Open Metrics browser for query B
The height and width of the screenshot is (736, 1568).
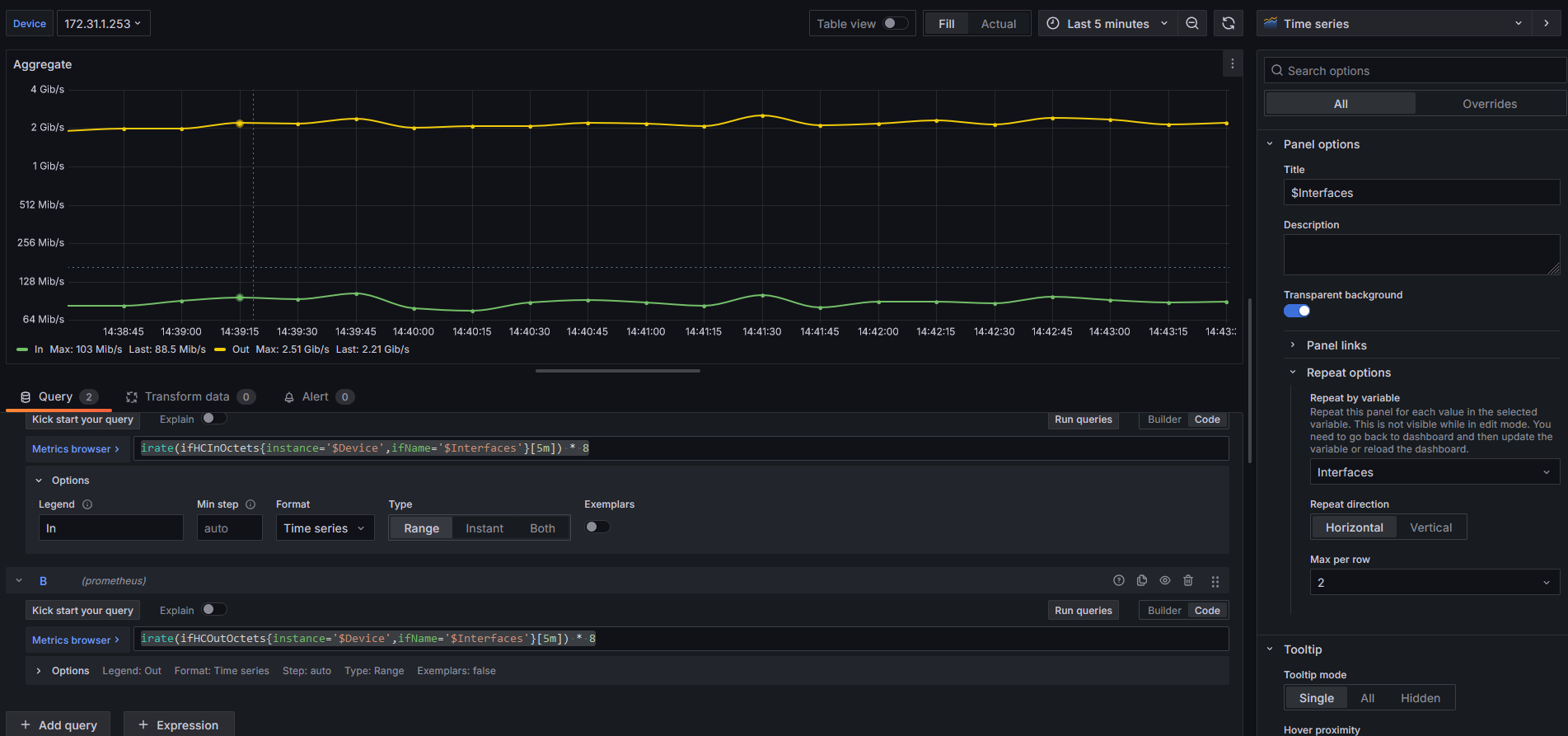click(76, 640)
